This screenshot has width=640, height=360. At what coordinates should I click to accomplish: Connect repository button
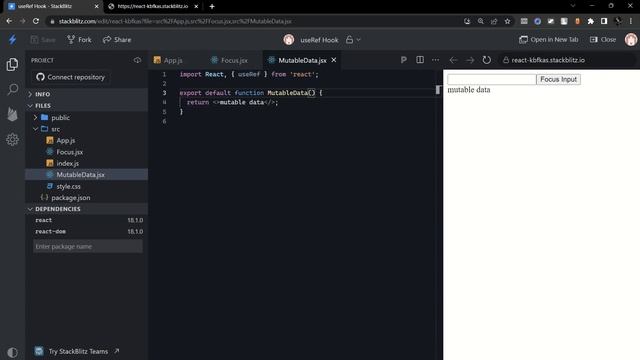70,77
